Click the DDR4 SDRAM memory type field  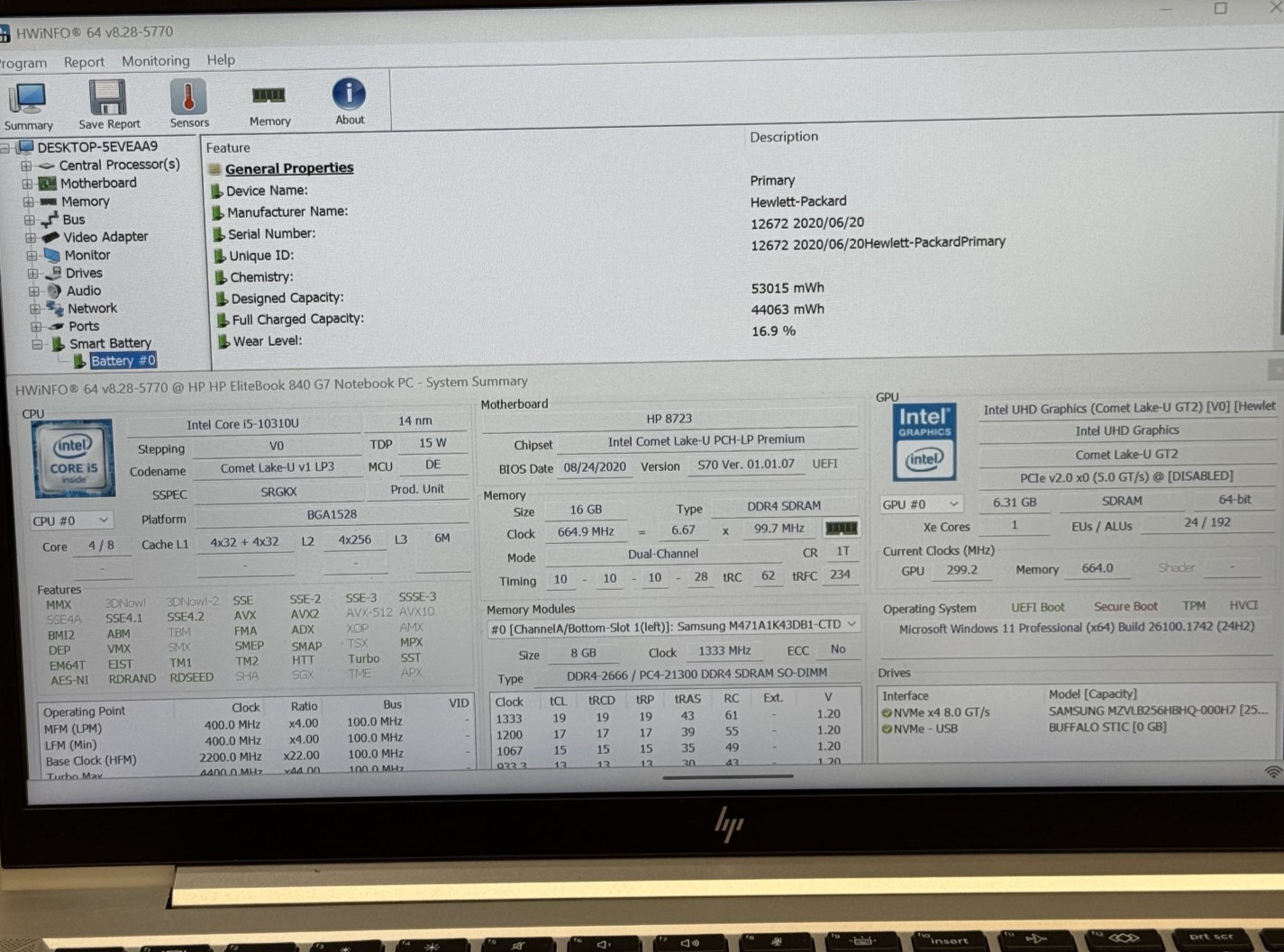pos(783,506)
